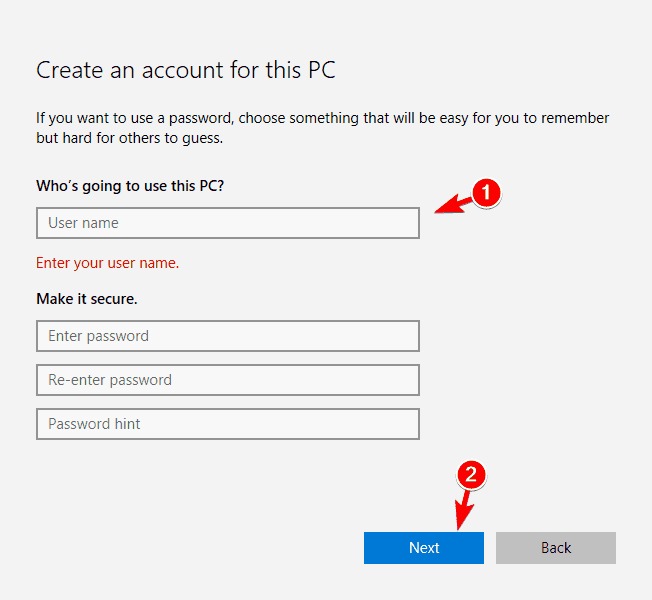Click the "but hard for others to guess." line
Screen dimensions: 652x600
[129, 138]
